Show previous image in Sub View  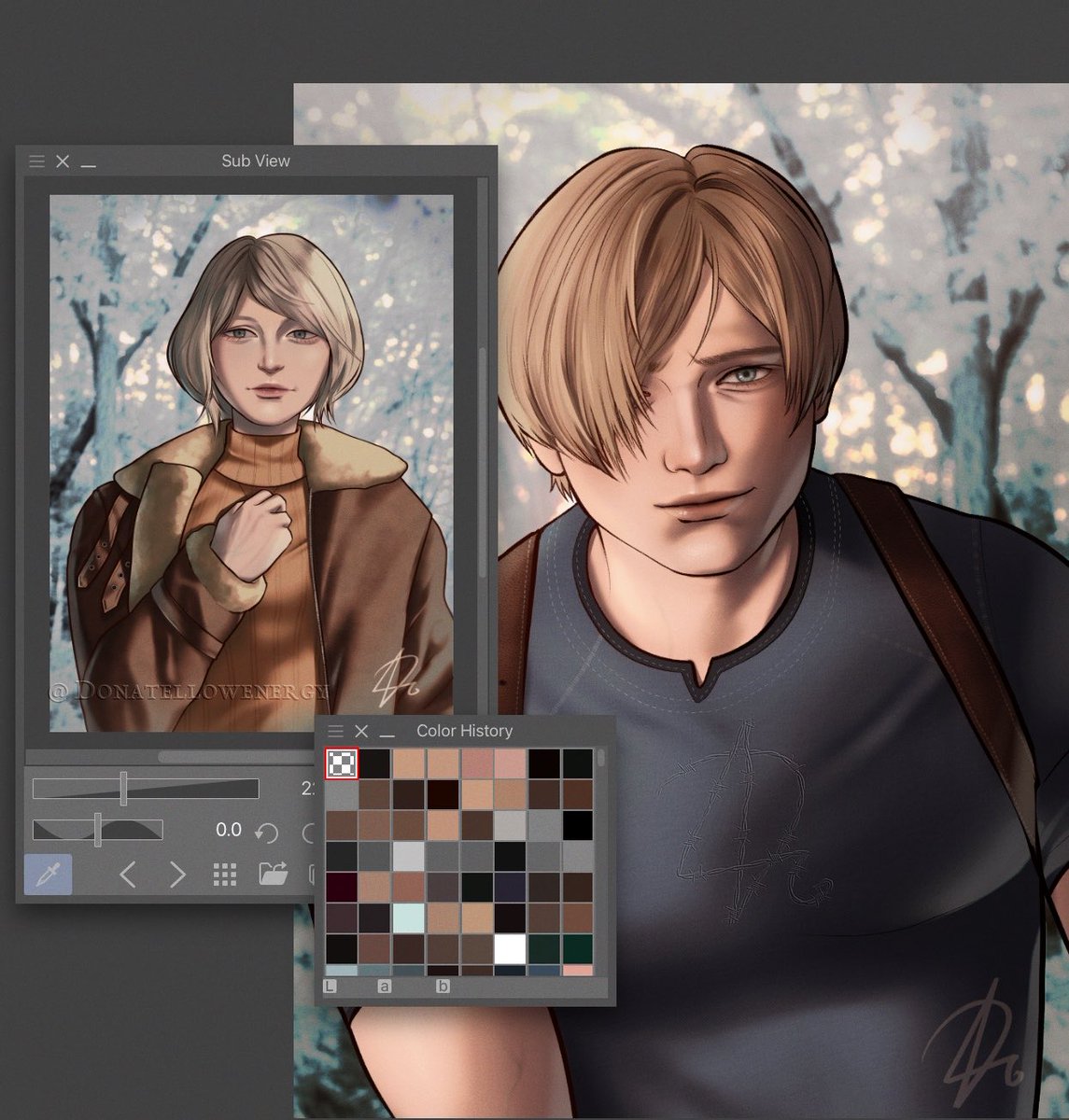pos(128,875)
